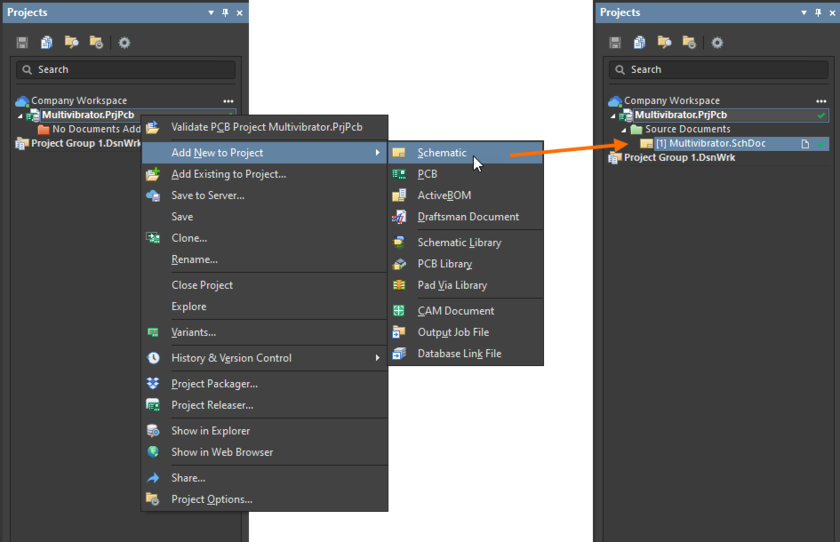Choose Validate PCB Project Multivibrator.PrjPcb
The image size is (840, 542).
pyautogui.click(x=265, y=127)
